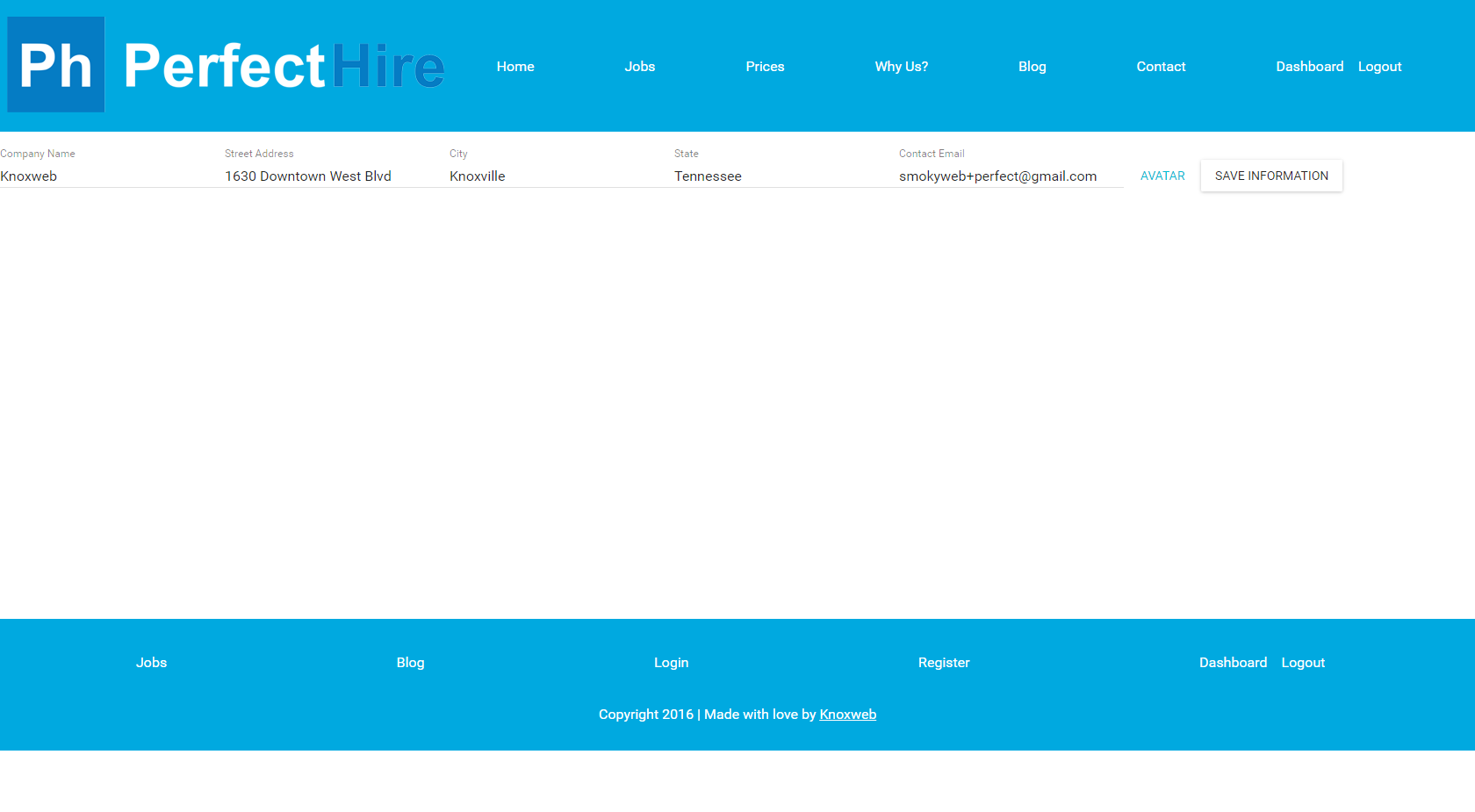Edit the Company Name field

click(x=112, y=176)
